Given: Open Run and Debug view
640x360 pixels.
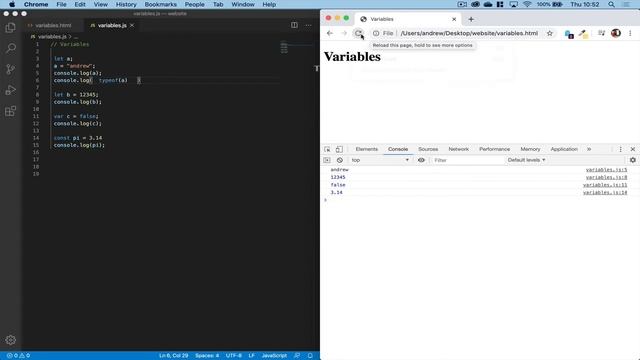Looking at the screenshot, I should pos(11,90).
